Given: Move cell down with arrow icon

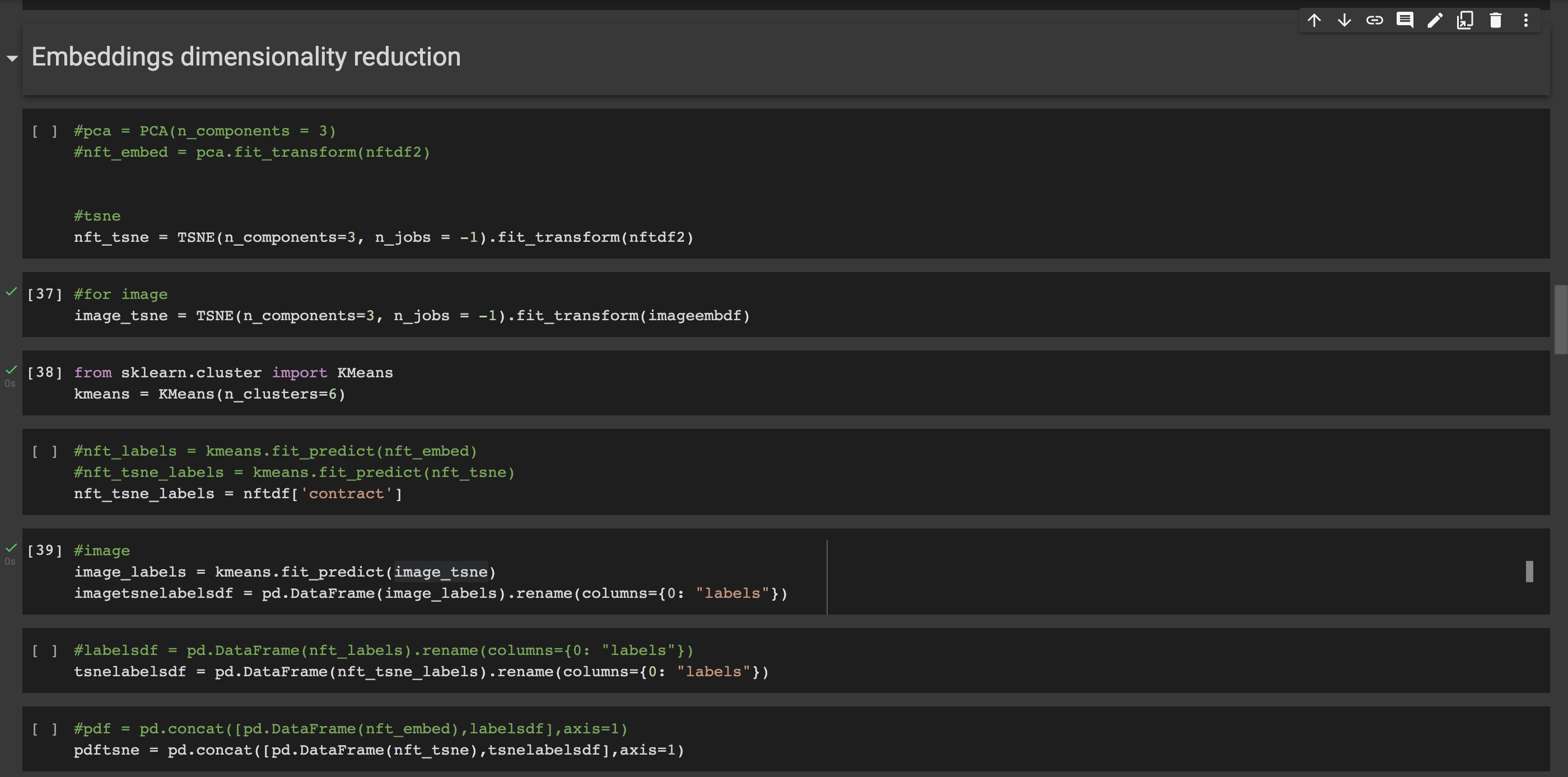Looking at the screenshot, I should [x=1344, y=21].
